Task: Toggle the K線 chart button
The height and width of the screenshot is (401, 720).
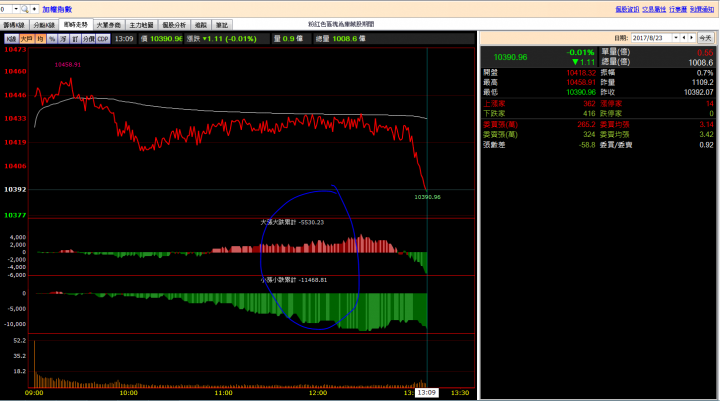Action: click(x=11, y=39)
